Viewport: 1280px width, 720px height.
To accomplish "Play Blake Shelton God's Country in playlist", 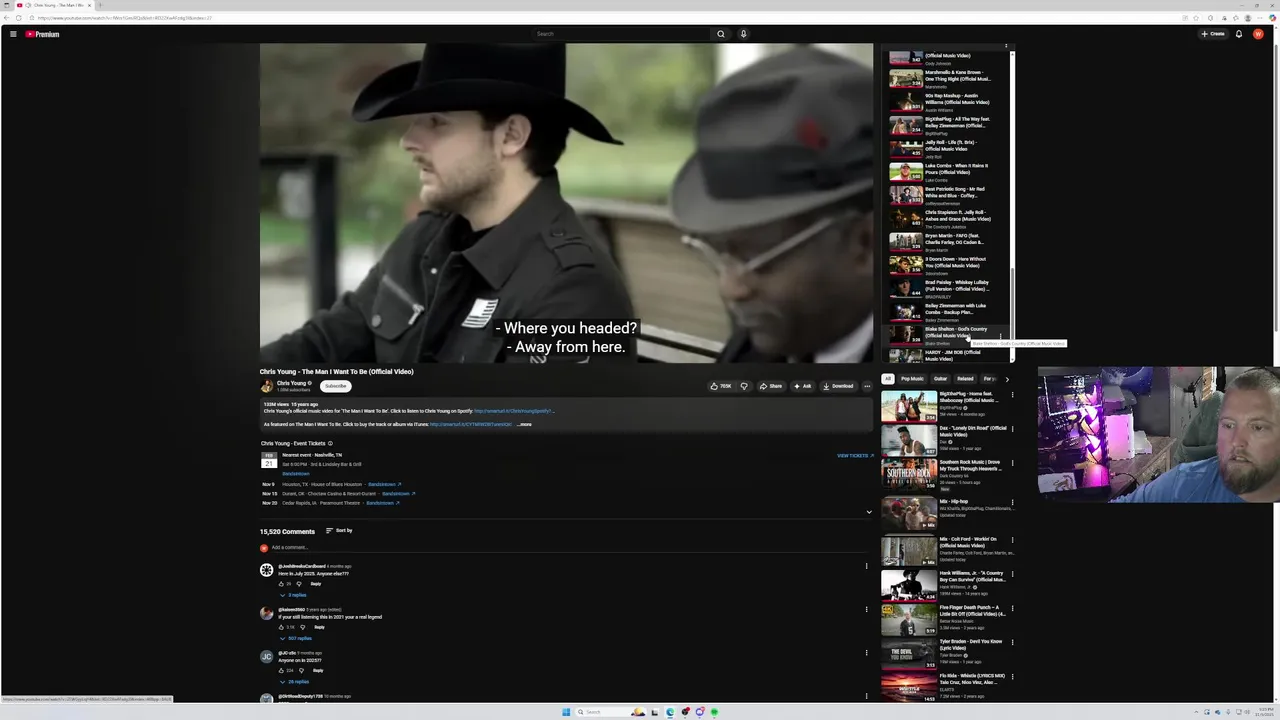I will point(945,335).
